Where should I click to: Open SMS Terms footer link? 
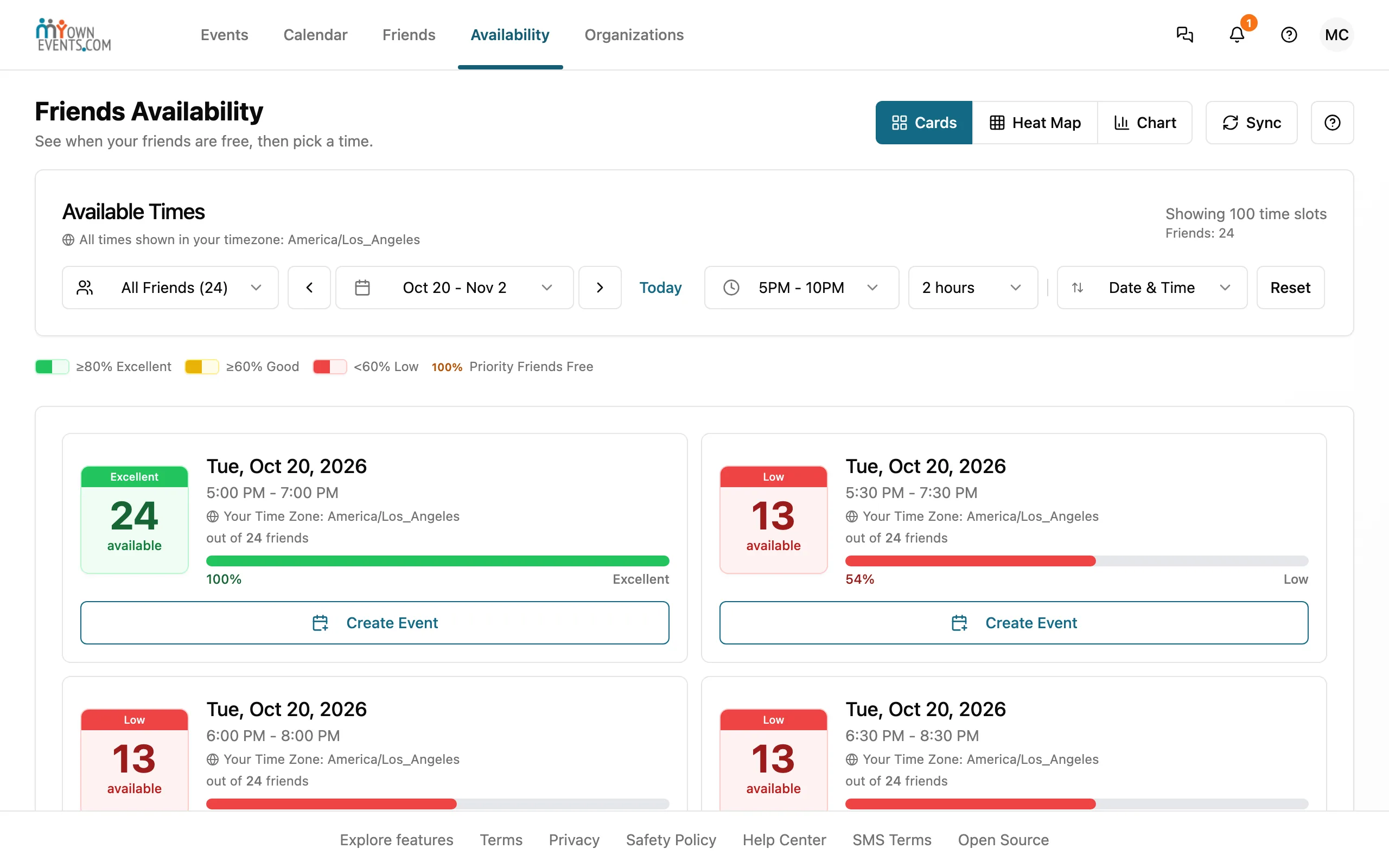[891, 839]
